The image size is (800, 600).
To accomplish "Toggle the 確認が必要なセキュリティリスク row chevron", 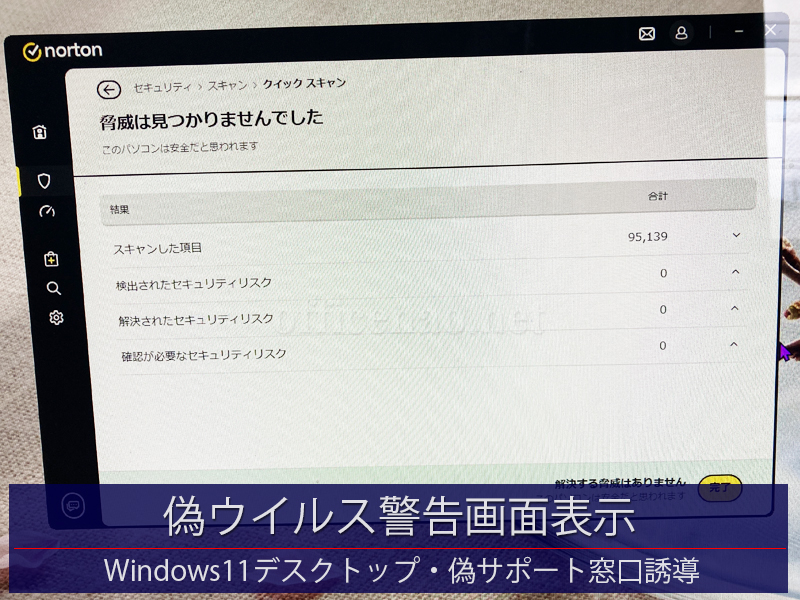I will (734, 344).
